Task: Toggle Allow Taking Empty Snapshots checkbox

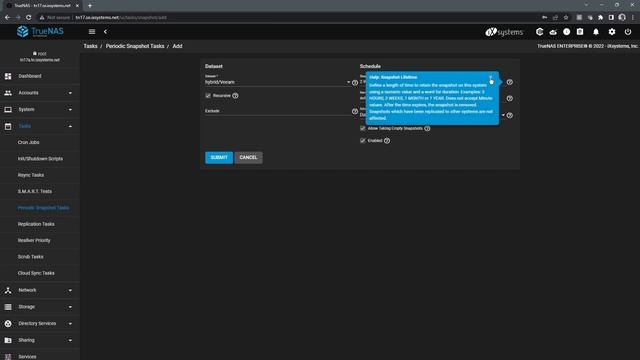Action: click(x=363, y=128)
